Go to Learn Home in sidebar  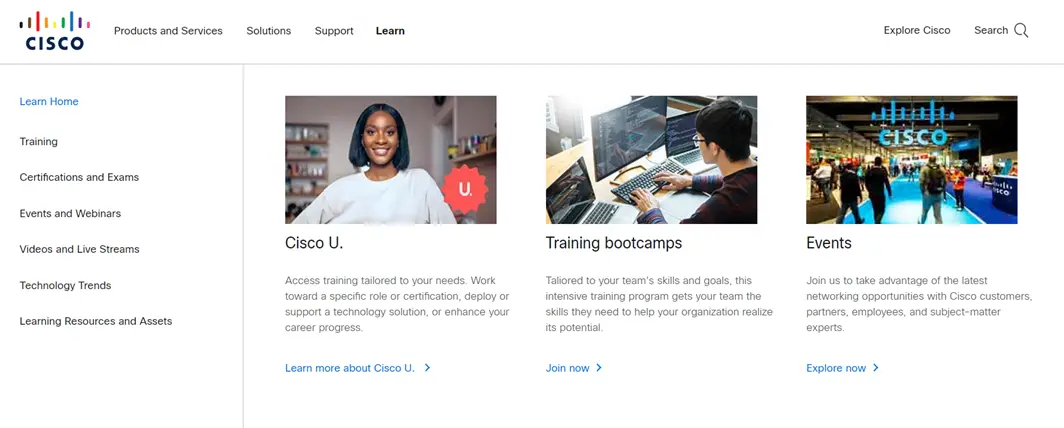point(49,102)
